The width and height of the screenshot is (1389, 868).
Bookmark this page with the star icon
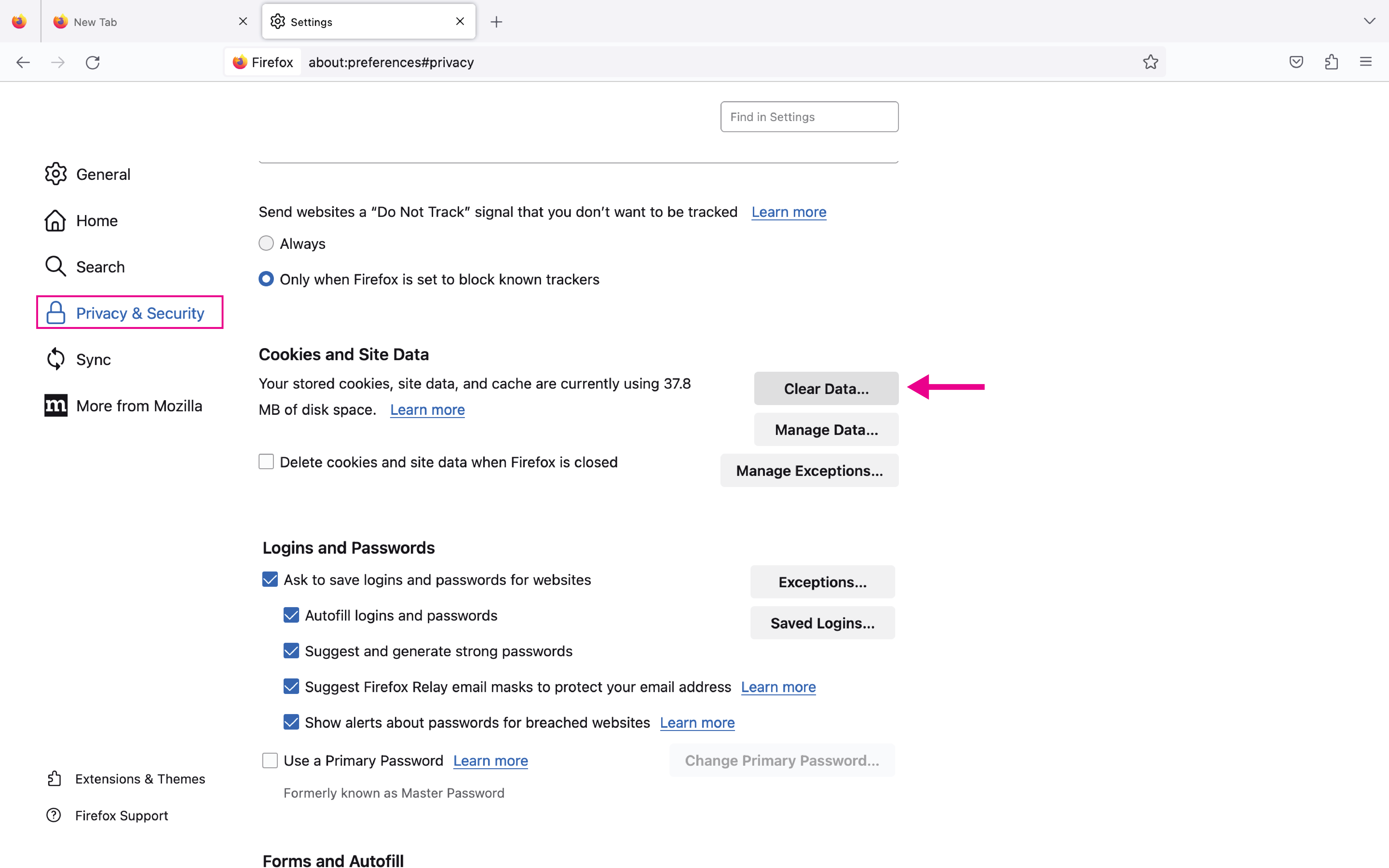(x=1150, y=62)
